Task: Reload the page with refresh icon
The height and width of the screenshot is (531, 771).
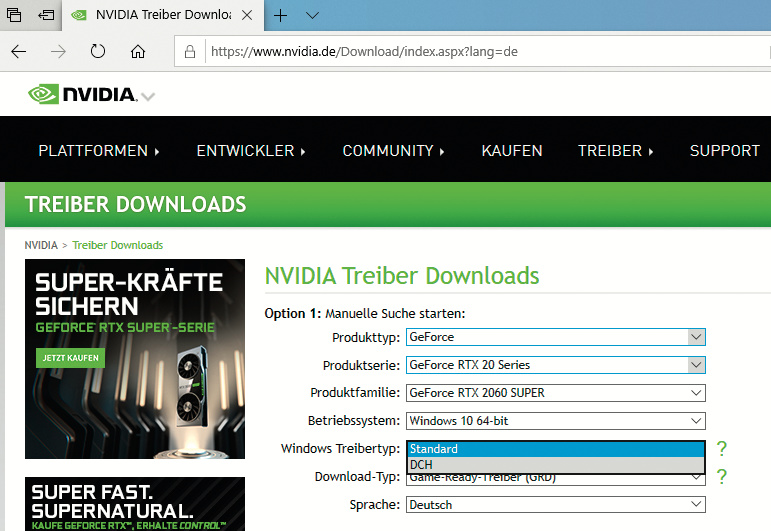Action: click(x=98, y=51)
